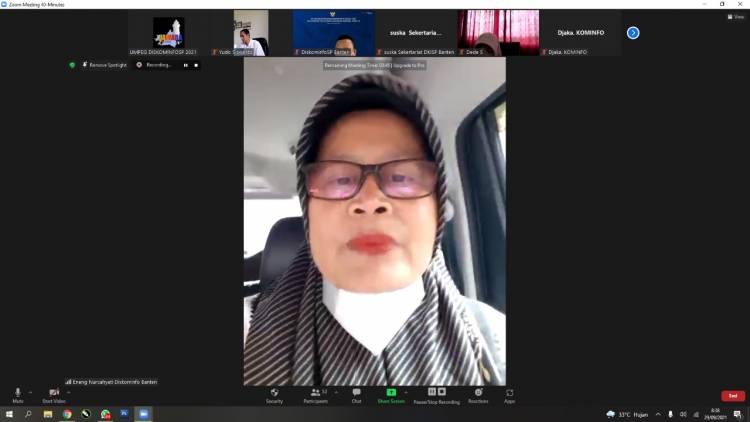
Task: Open the View layout menu
Action: pos(736,17)
